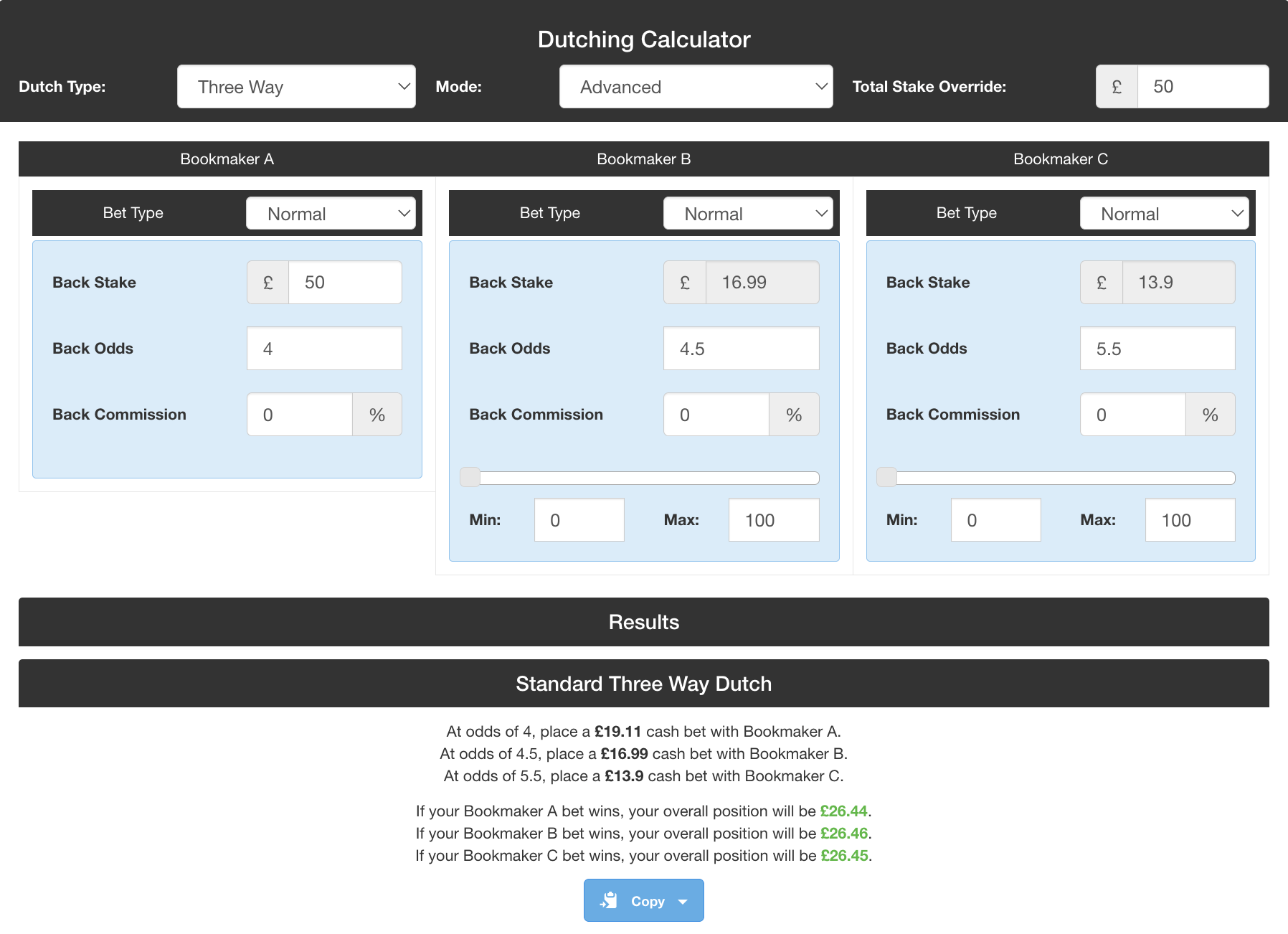Click Bookmaker B Back Stake field
The image size is (1288, 934).
pos(762,283)
